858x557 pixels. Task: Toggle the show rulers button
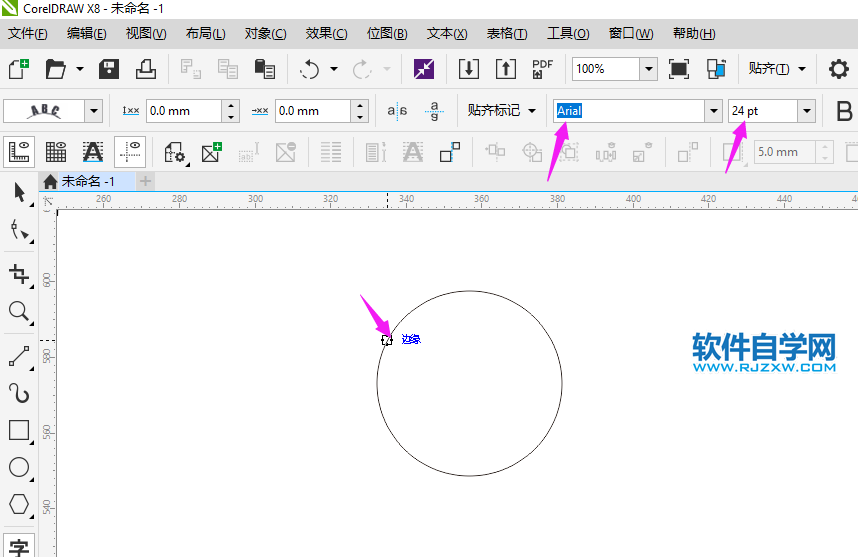pyautogui.click(x=20, y=152)
